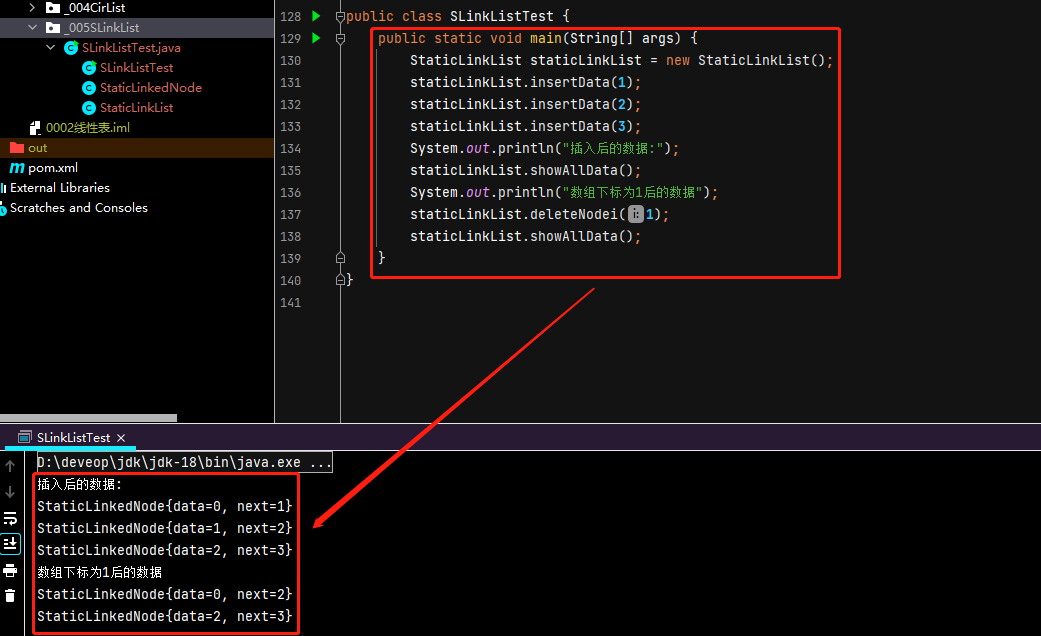Select 0002线性表.iml file
The image size is (1041, 636).
pyautogui.click(x=88, y=127)
